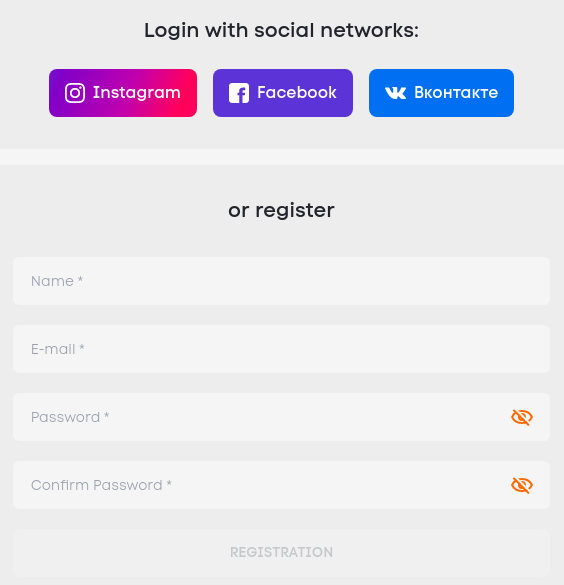Click the Facebook 'f' logo icon
The width and height of the screenshot is (564, 585).
pyautogui.click(x=239, y=93)
